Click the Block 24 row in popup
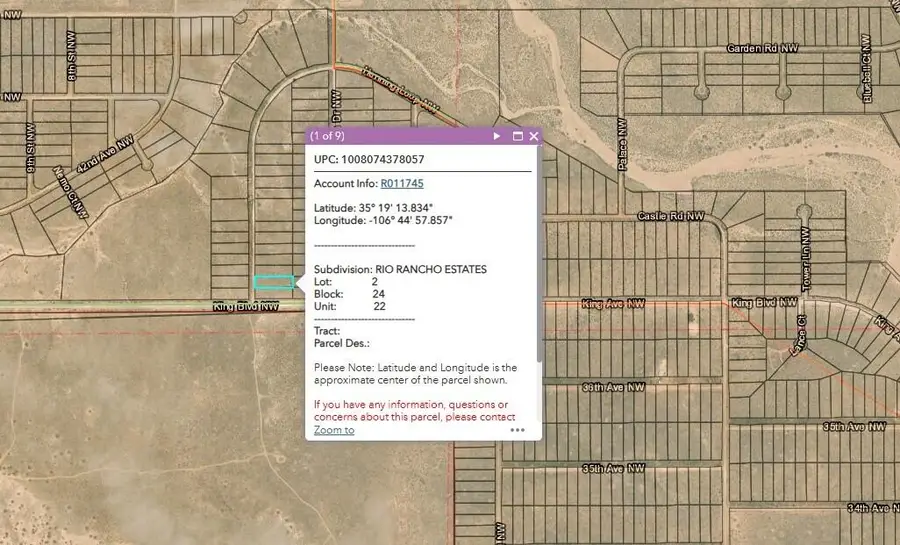This screenshot has width=900, height=545. 349,294
